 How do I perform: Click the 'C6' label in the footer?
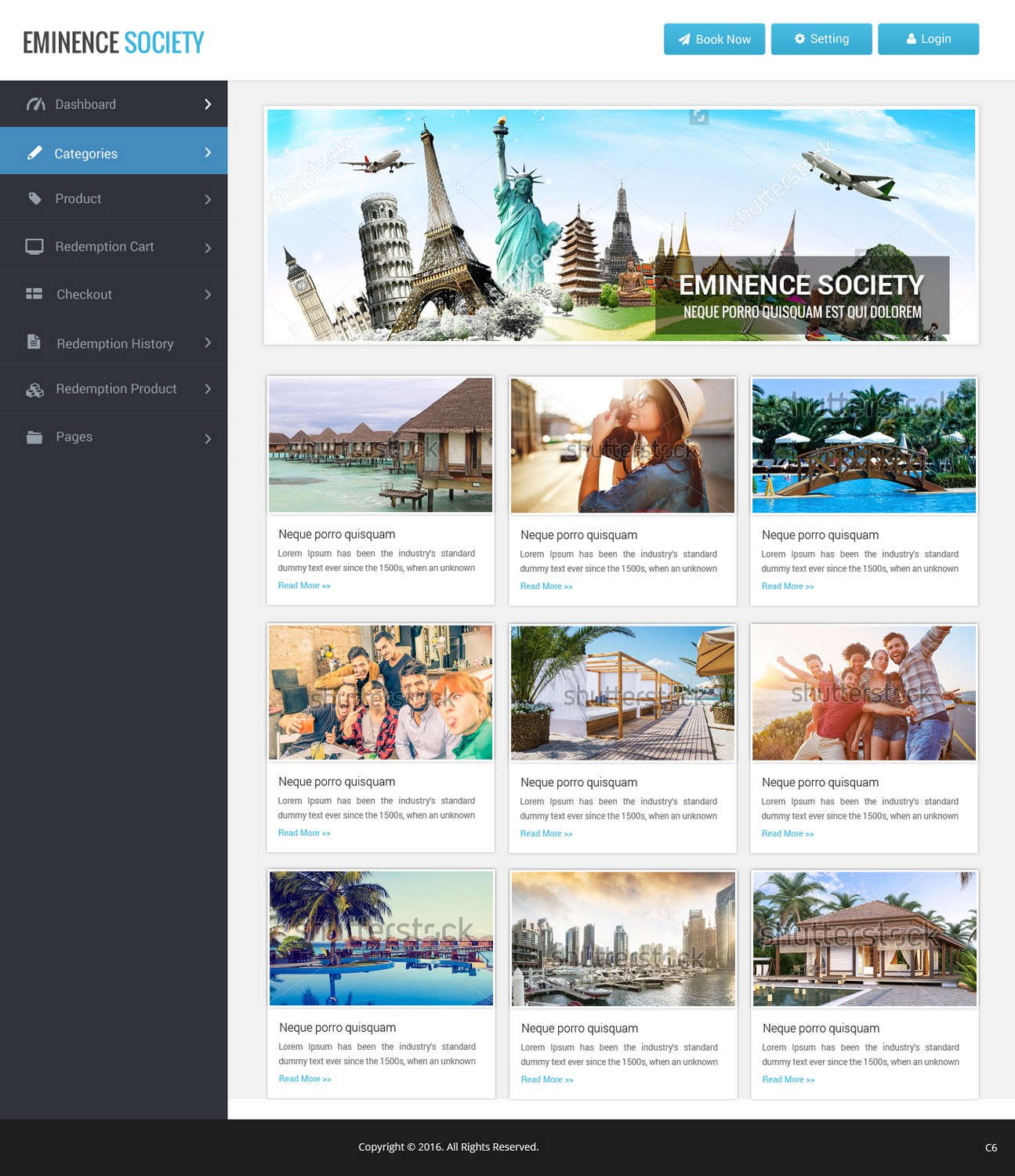click(991, 1148)
